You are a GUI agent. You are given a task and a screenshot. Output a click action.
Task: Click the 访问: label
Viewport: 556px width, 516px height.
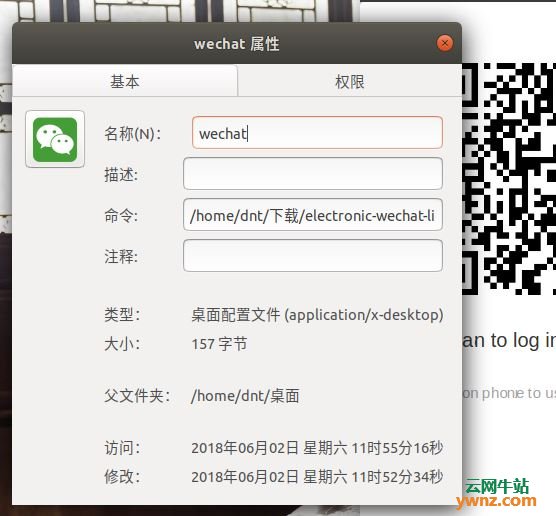pyautogui.click(x=122, y=448)
